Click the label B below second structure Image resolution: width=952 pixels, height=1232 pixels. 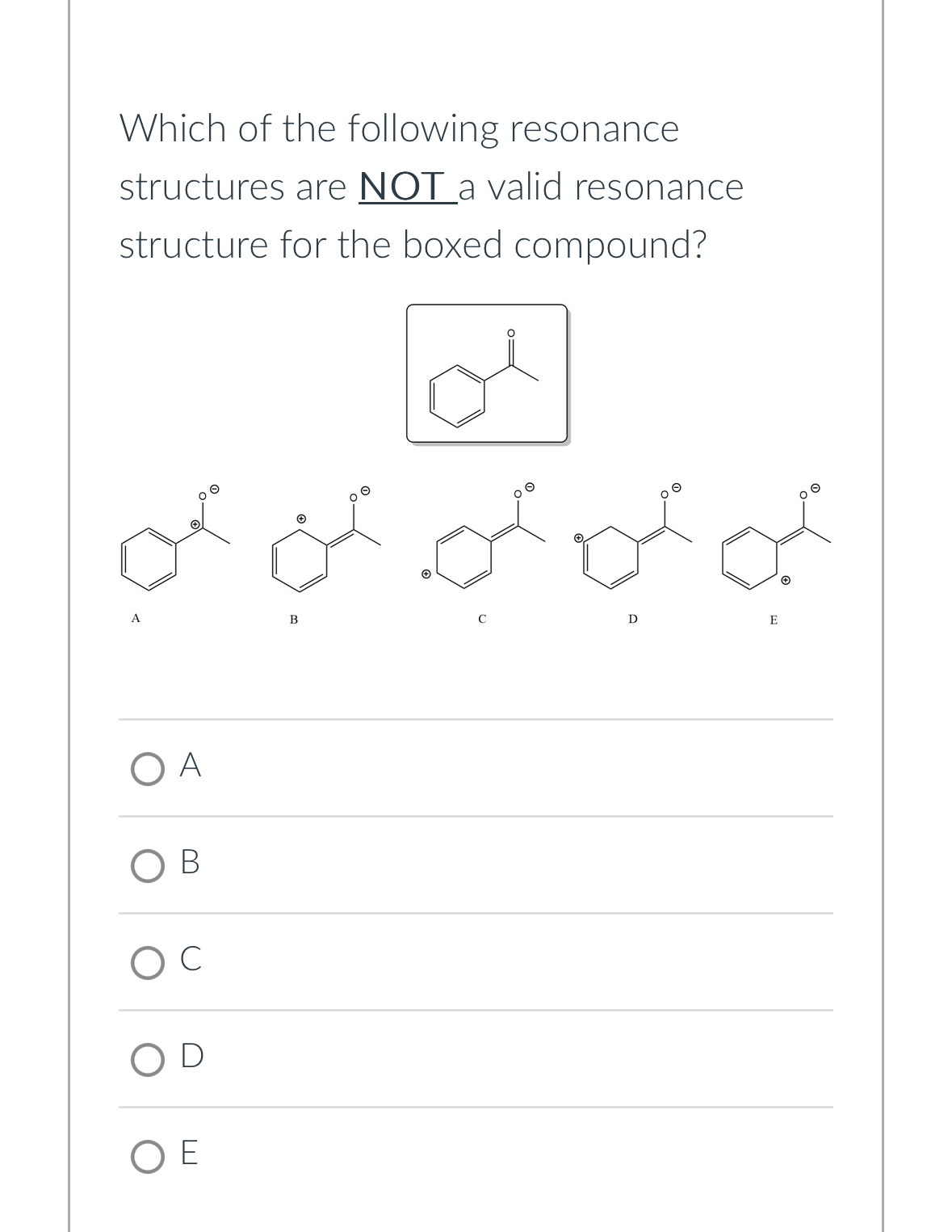tap(292, 619)
